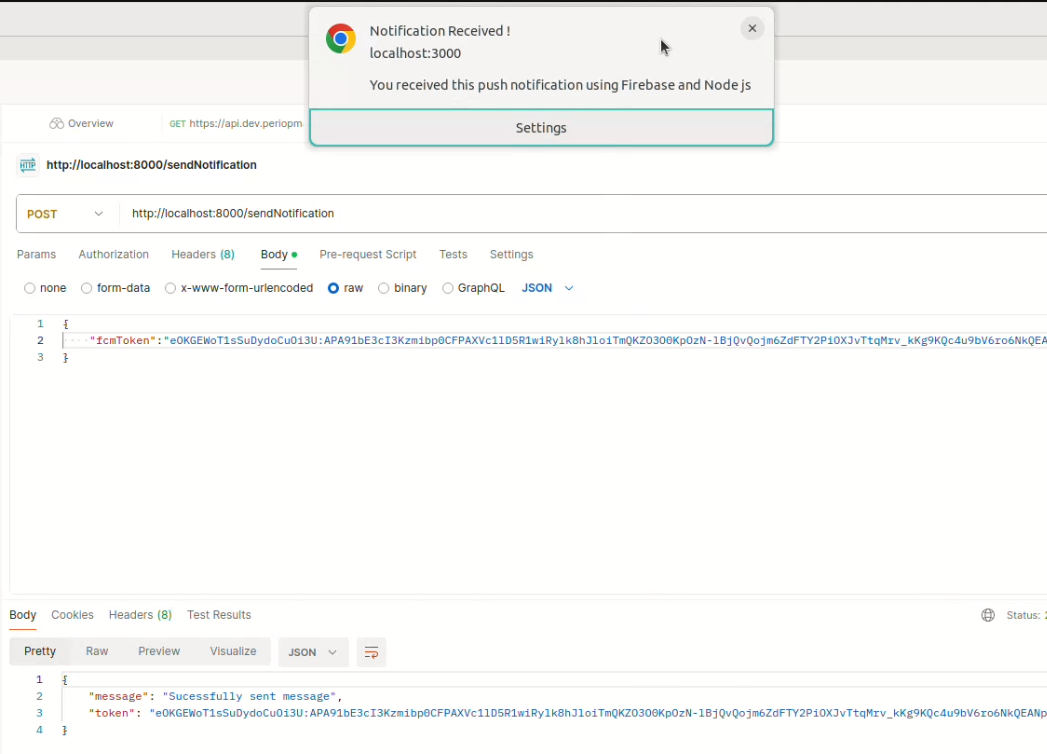This screenshot has width=1047, height=754.
Task: Click the Overview tab icon
Action: (x=56, y=124)
